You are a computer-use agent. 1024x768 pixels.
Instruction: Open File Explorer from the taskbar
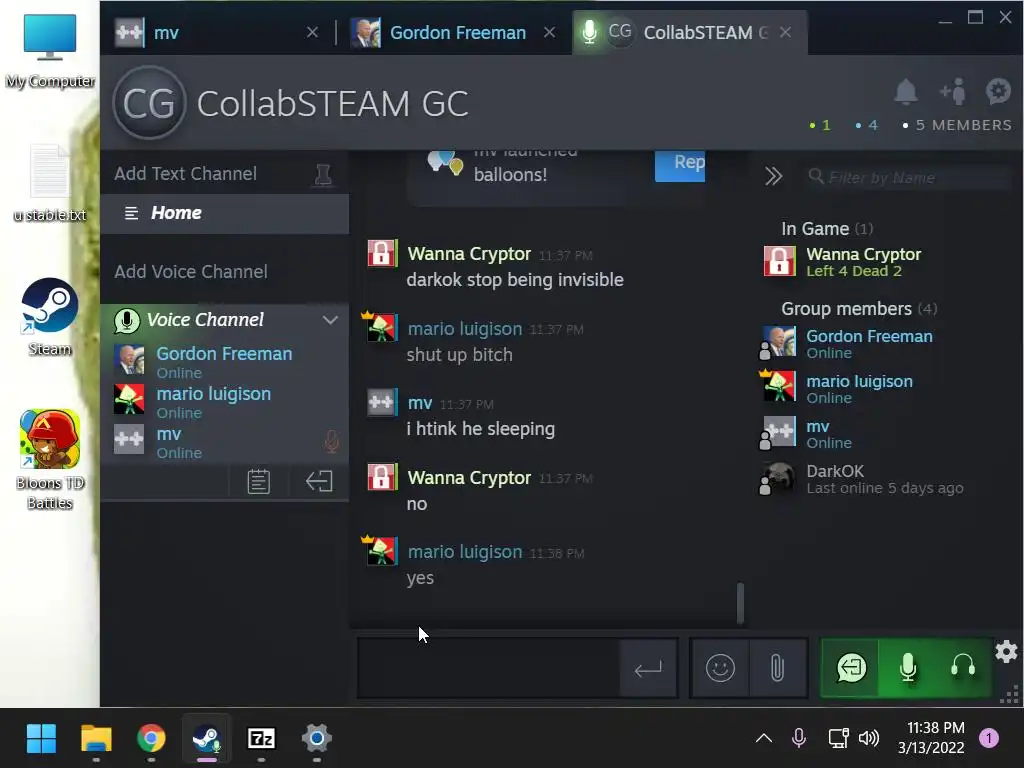tap(96, 739)
